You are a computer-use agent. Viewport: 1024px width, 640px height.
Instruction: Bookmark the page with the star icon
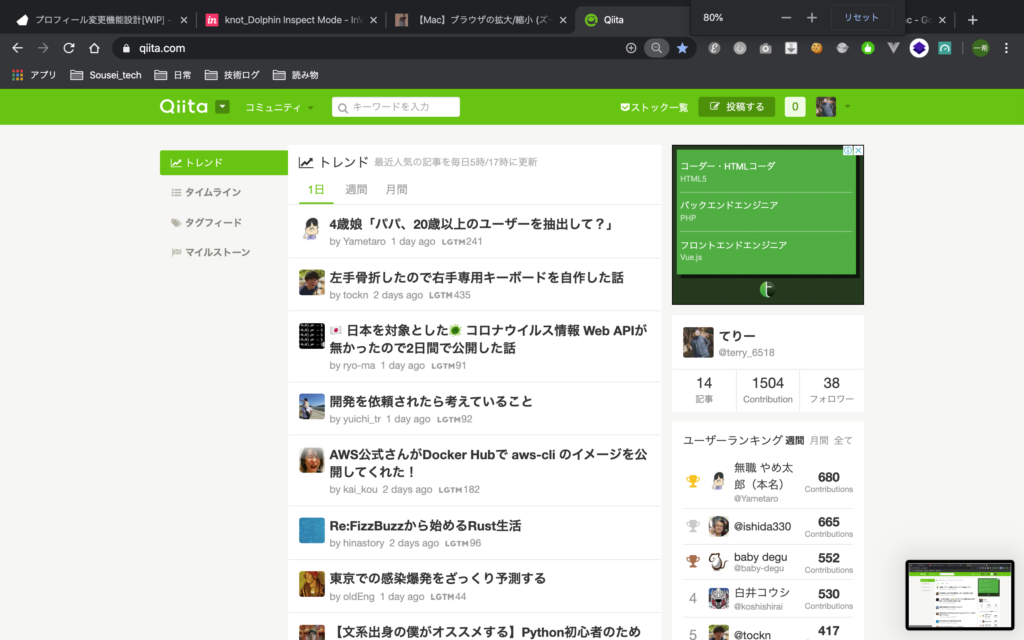click(682, 48)
